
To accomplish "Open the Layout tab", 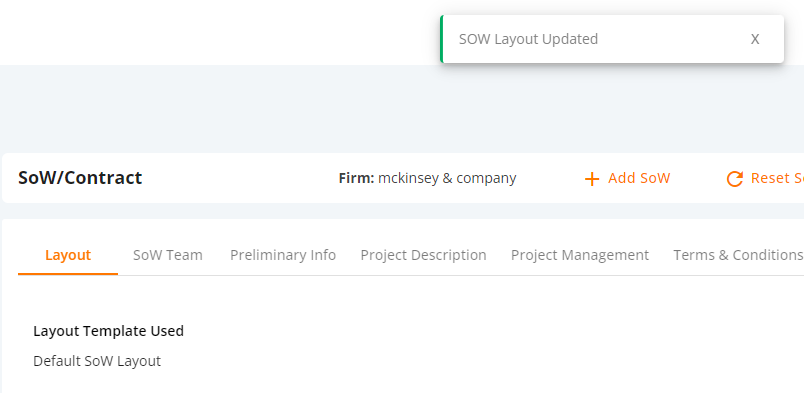I will [x=68, y=255].
